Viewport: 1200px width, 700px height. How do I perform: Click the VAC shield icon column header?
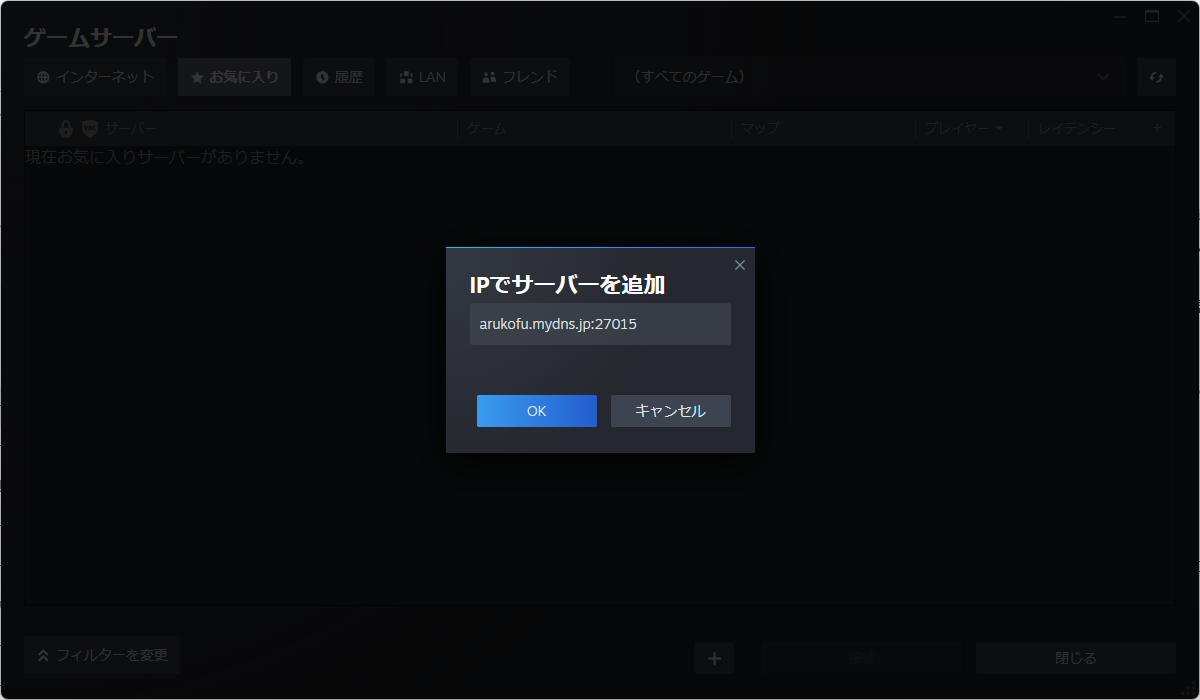[x=90, y=128]
